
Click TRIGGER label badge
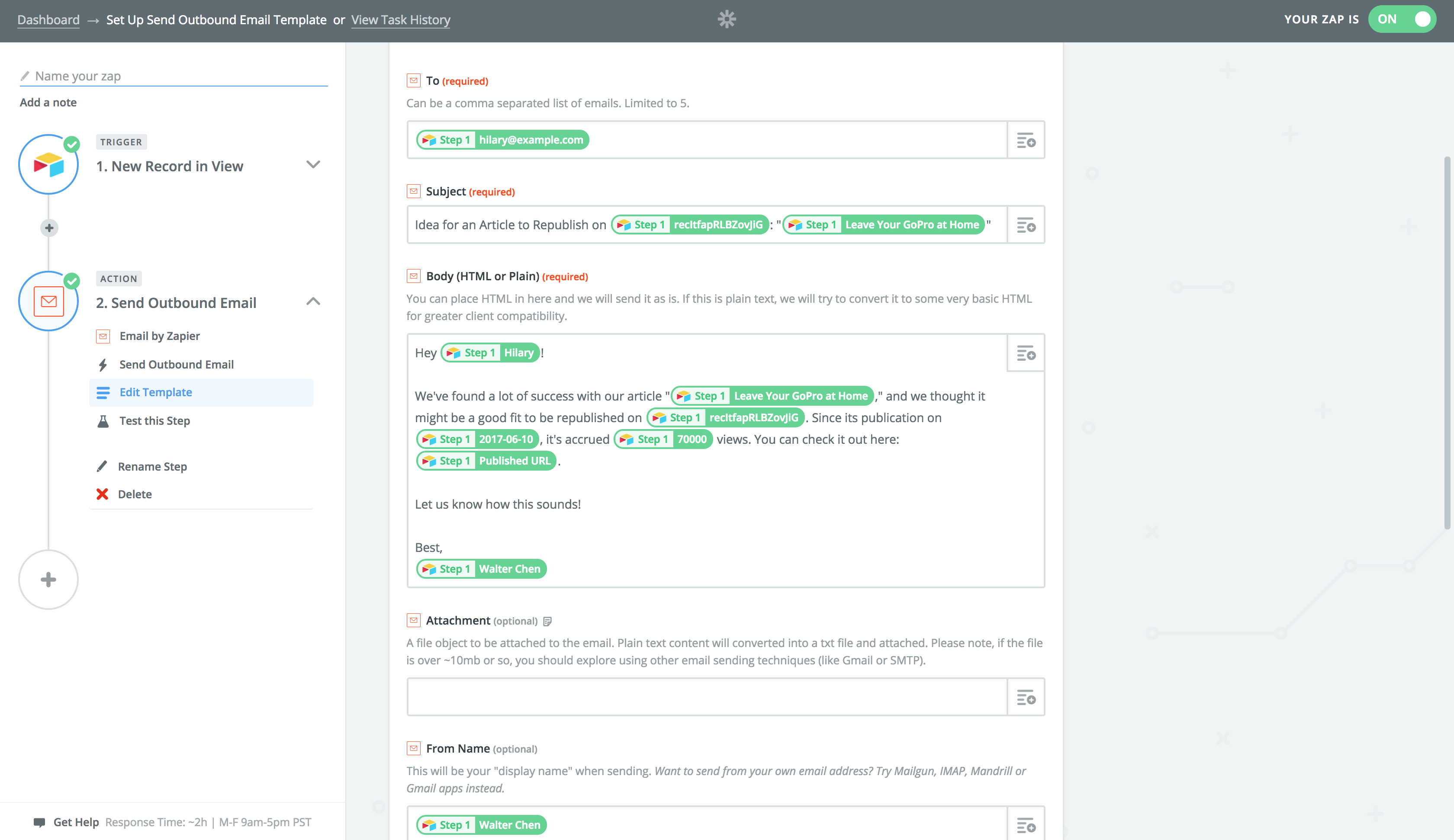(121, 142)
